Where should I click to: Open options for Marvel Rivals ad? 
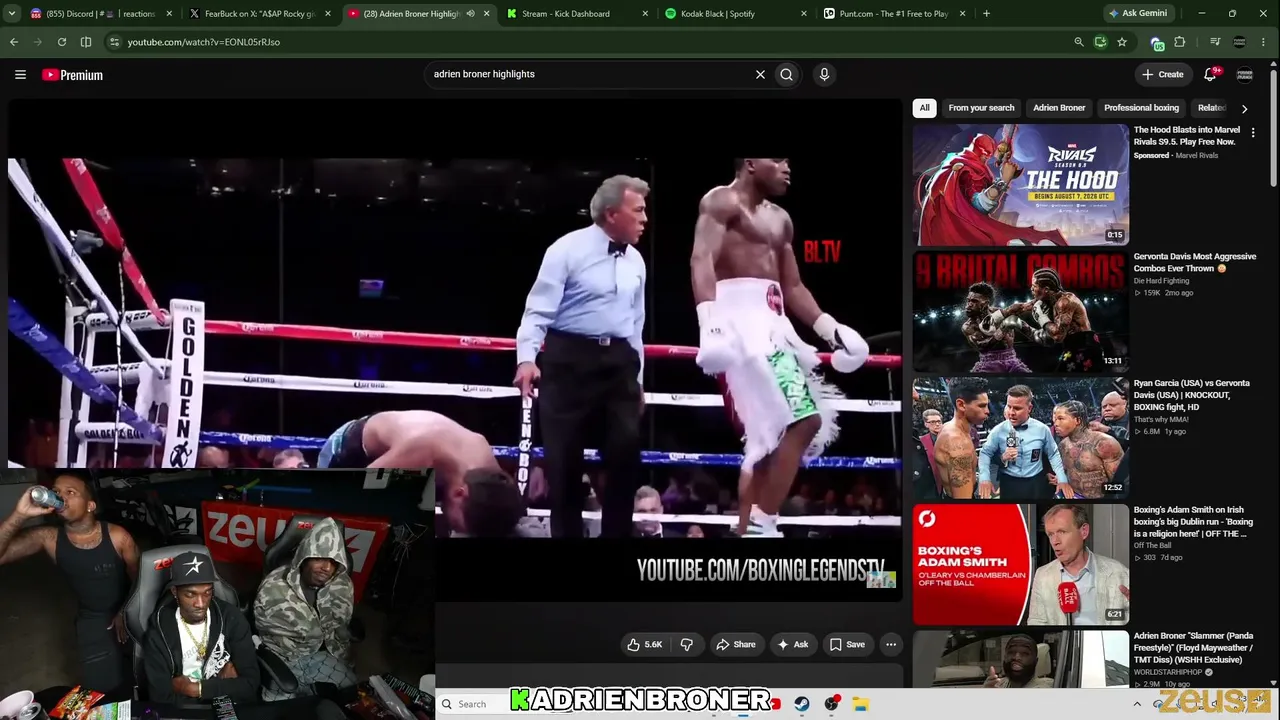click(x=1253, y=132)
